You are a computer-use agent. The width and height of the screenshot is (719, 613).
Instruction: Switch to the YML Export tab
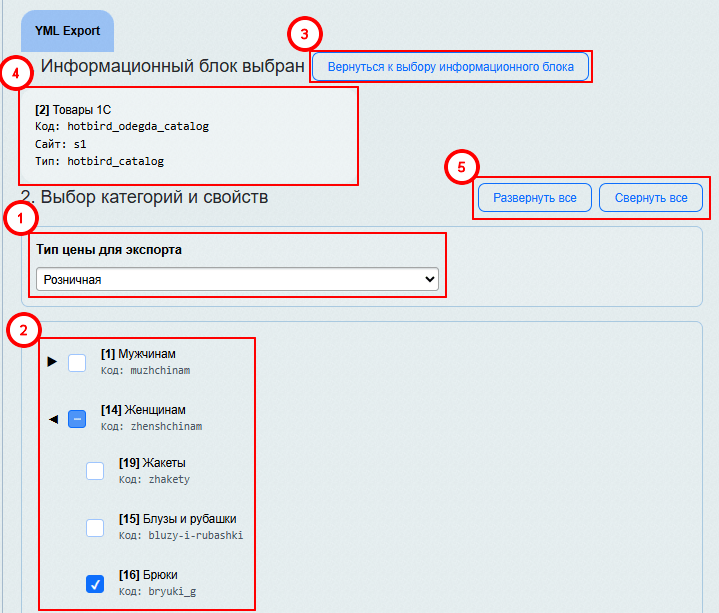68,31
